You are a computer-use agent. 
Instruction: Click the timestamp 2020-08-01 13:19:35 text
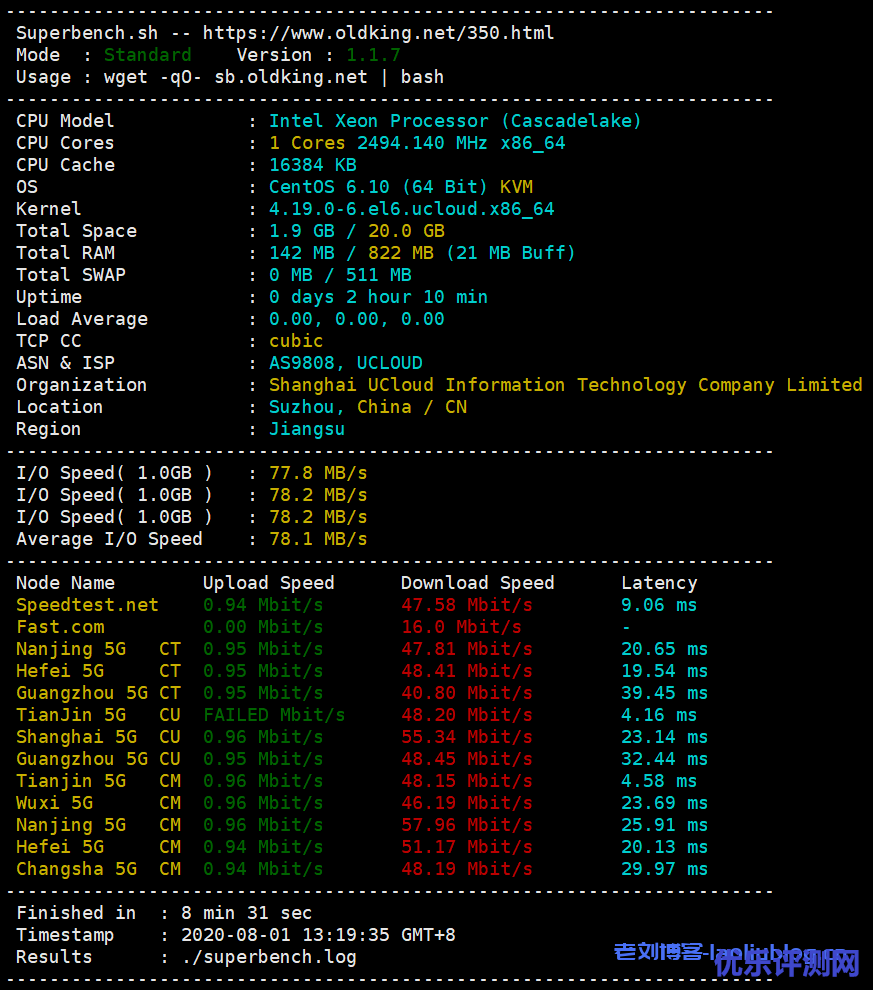click(x=318, y=935)
